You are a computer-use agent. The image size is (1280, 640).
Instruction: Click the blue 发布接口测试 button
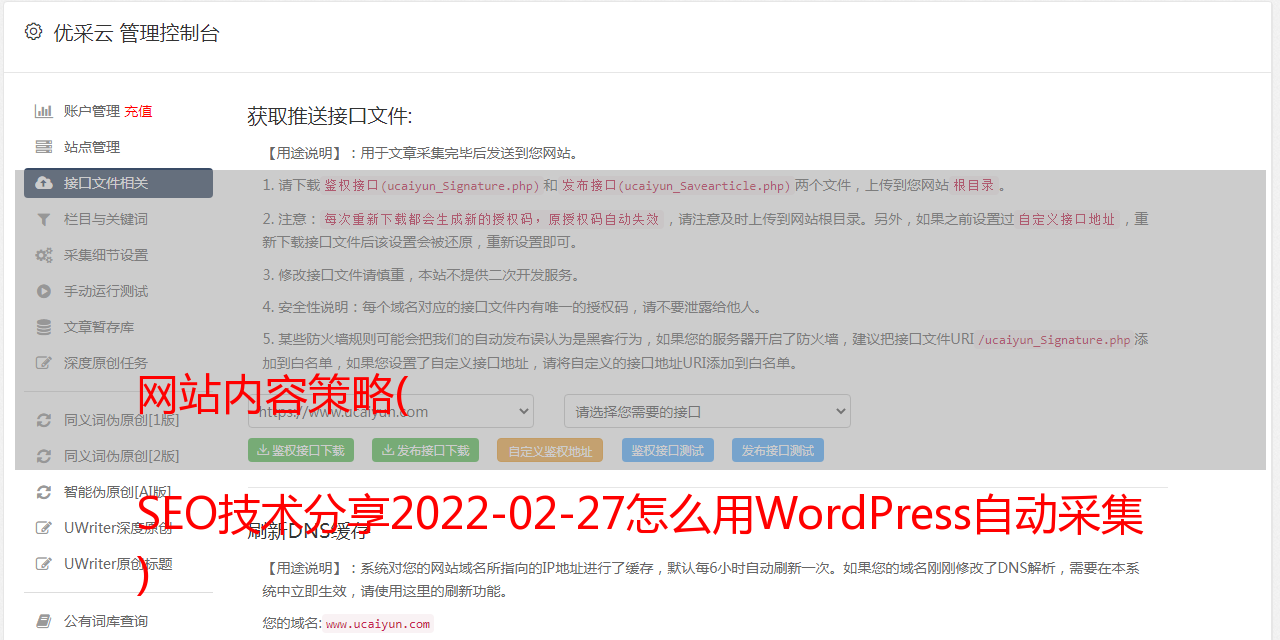click(778, 450)
